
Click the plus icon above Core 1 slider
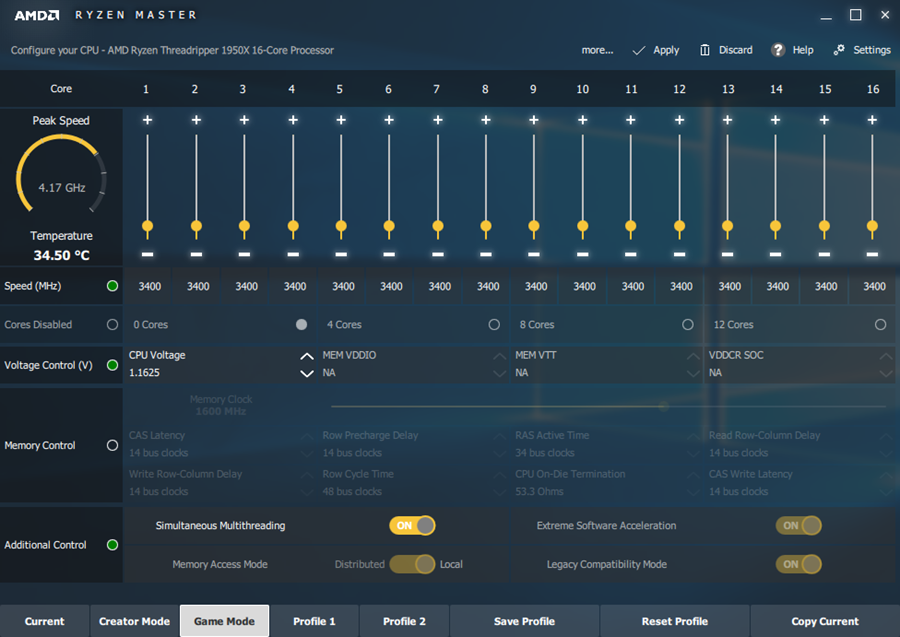[x=147, y=120]
